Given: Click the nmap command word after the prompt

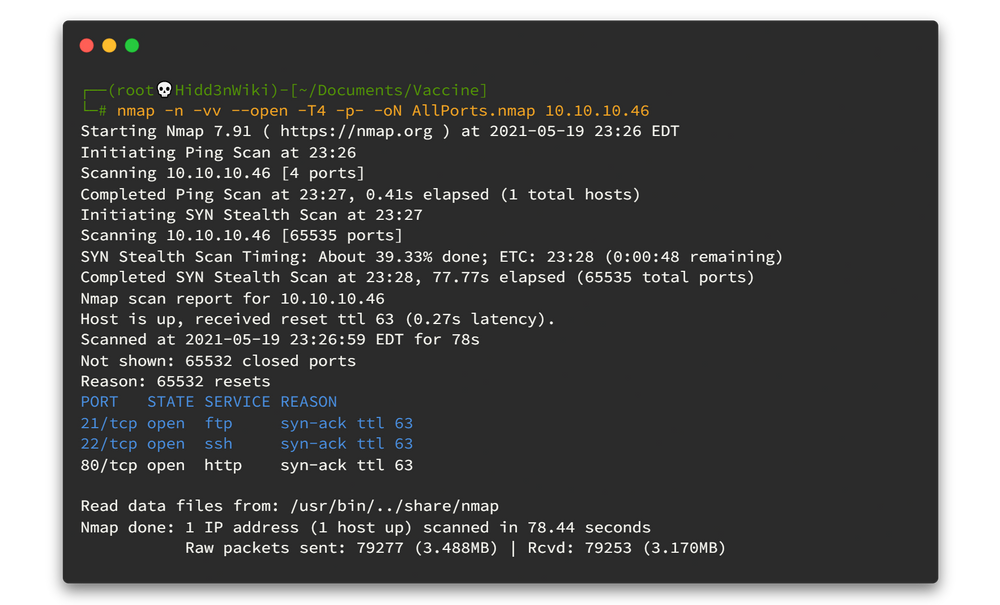Looking at the screenshot, I should click(x=136, y=110).
